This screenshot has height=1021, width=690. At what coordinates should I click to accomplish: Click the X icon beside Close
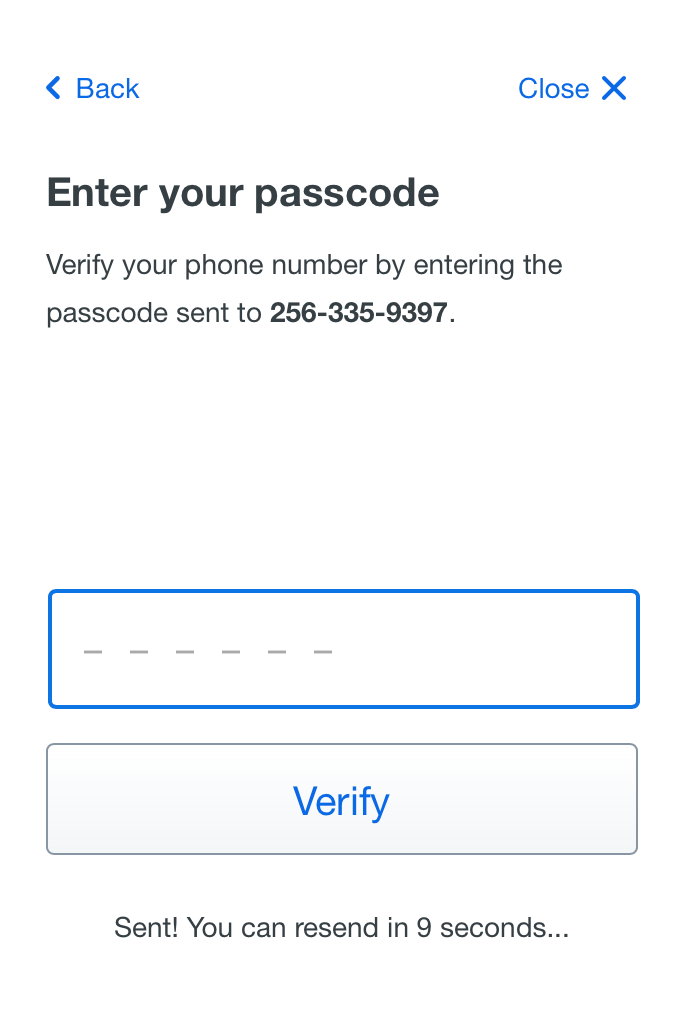[614, 88]
